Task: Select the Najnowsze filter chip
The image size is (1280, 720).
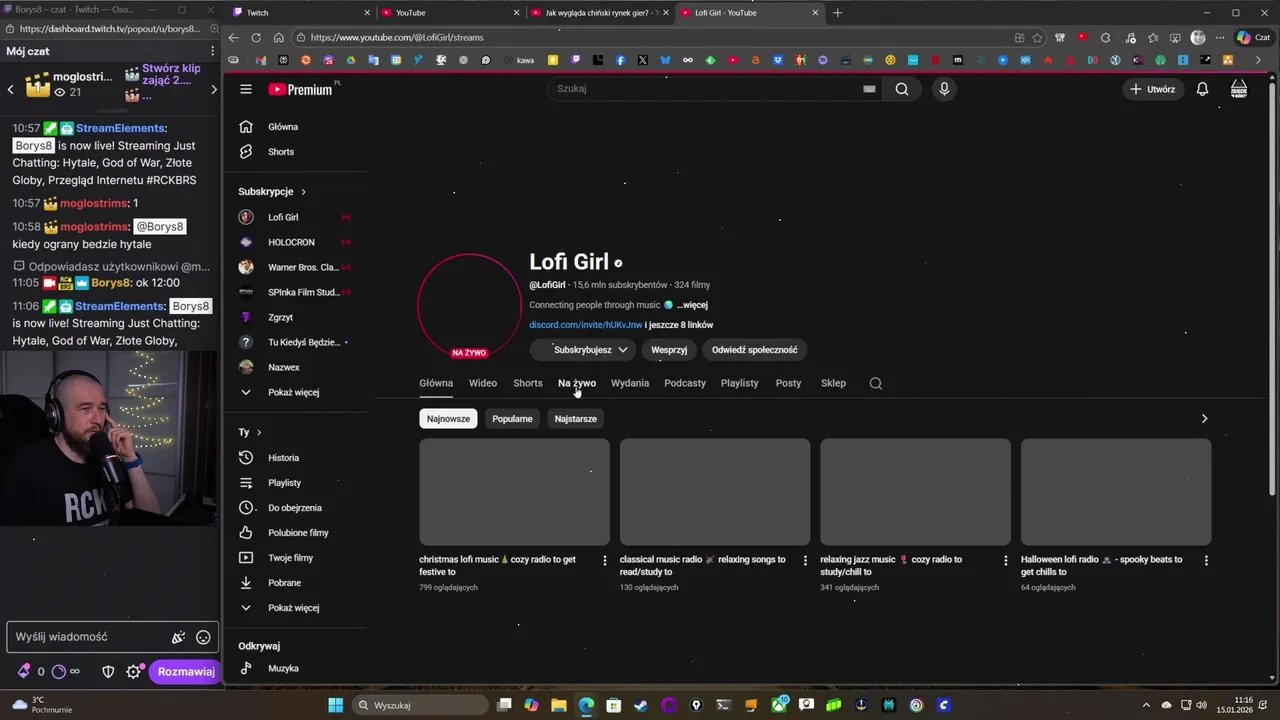Action: click(448, 419)
